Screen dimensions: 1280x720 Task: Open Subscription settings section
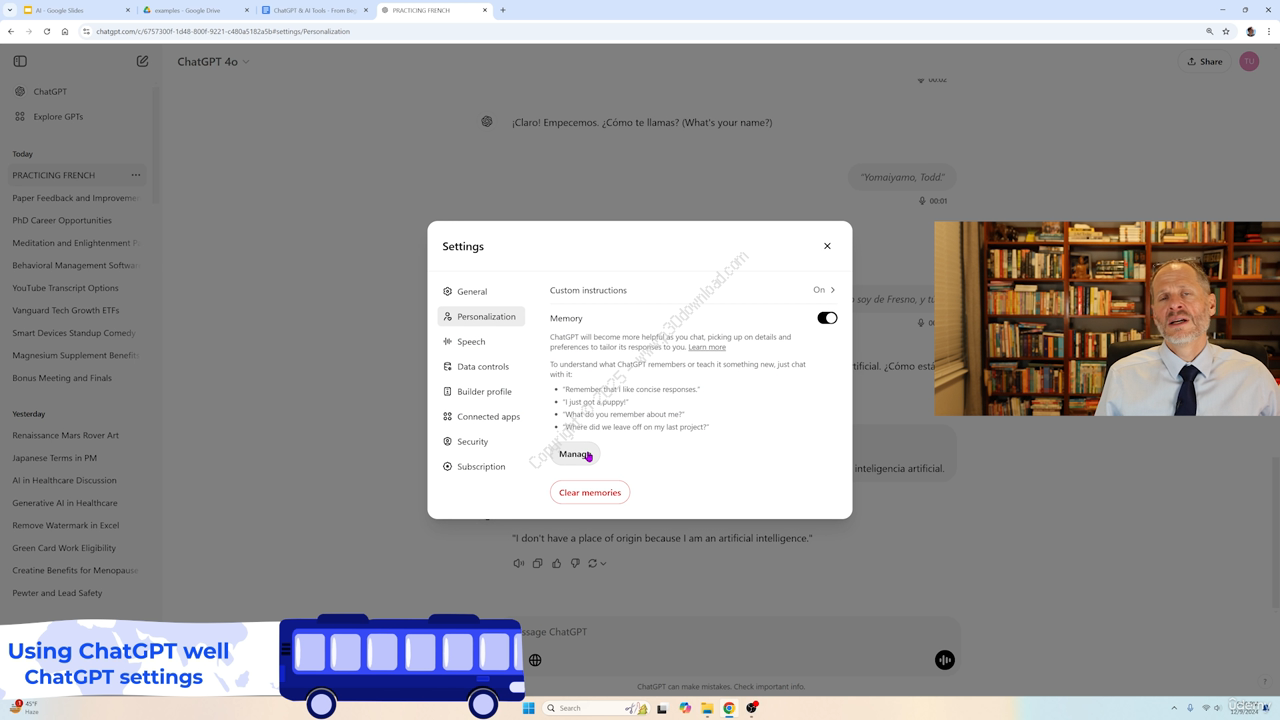tap(481, 466)
